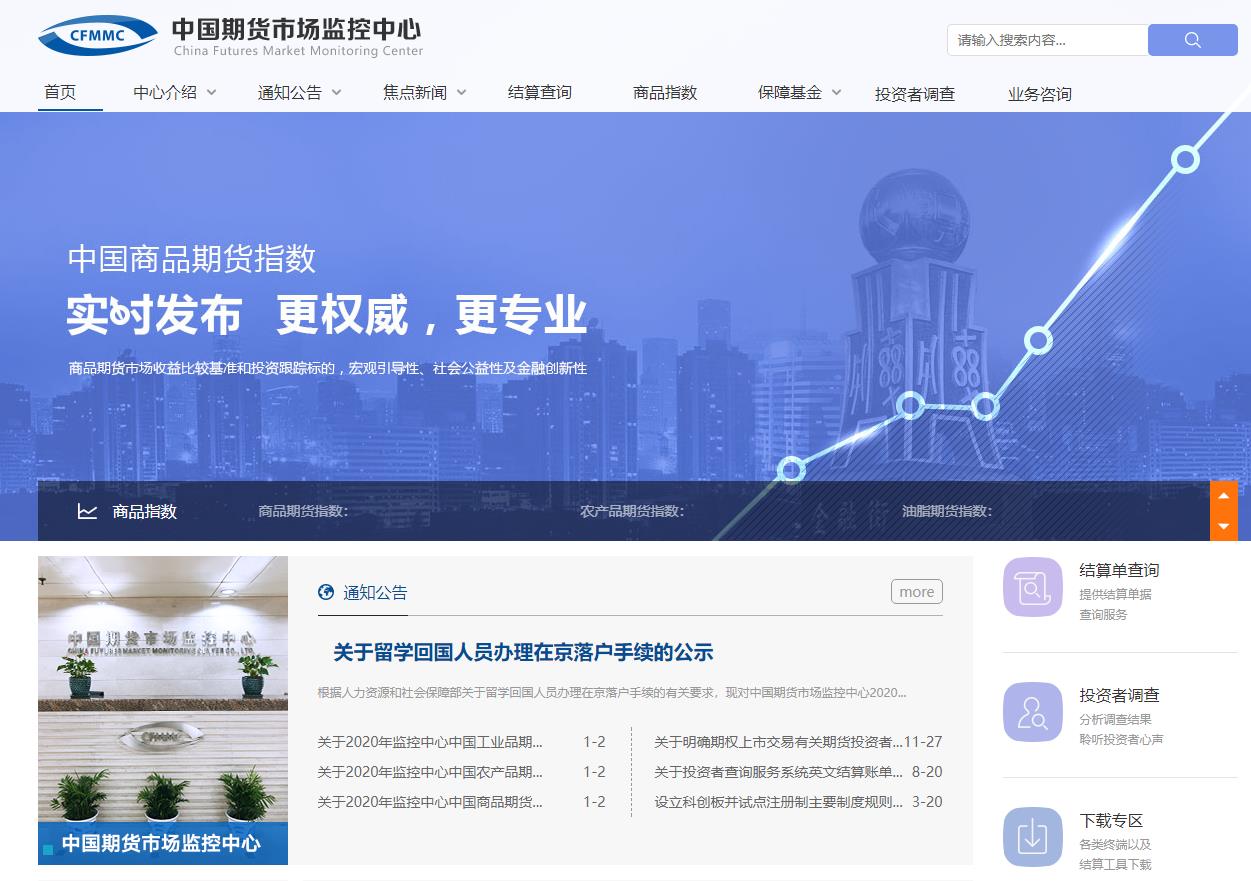Open headline 关于留学回国人员办理在京落户手续的公示
This screenshot has height=881, width=1251.
pos(523,652)
